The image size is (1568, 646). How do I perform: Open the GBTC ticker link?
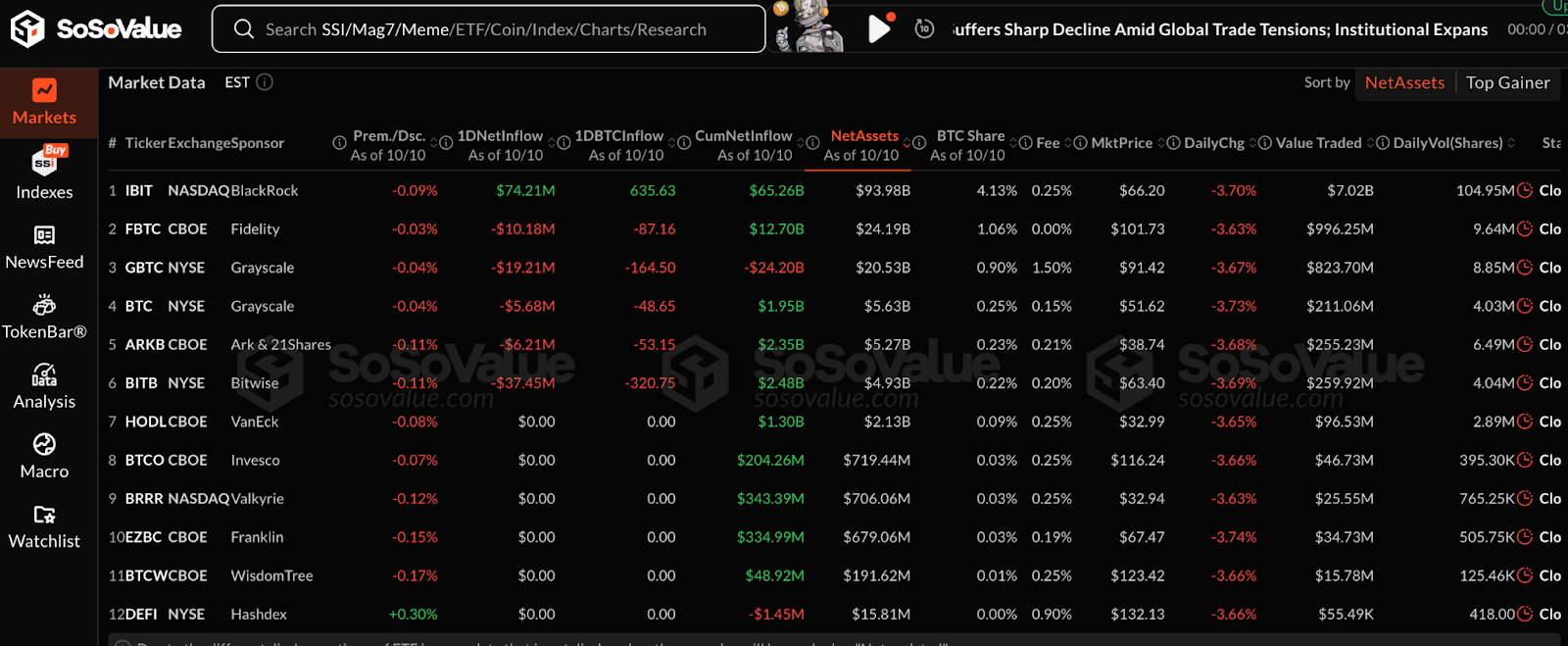(x=144, y=268)
